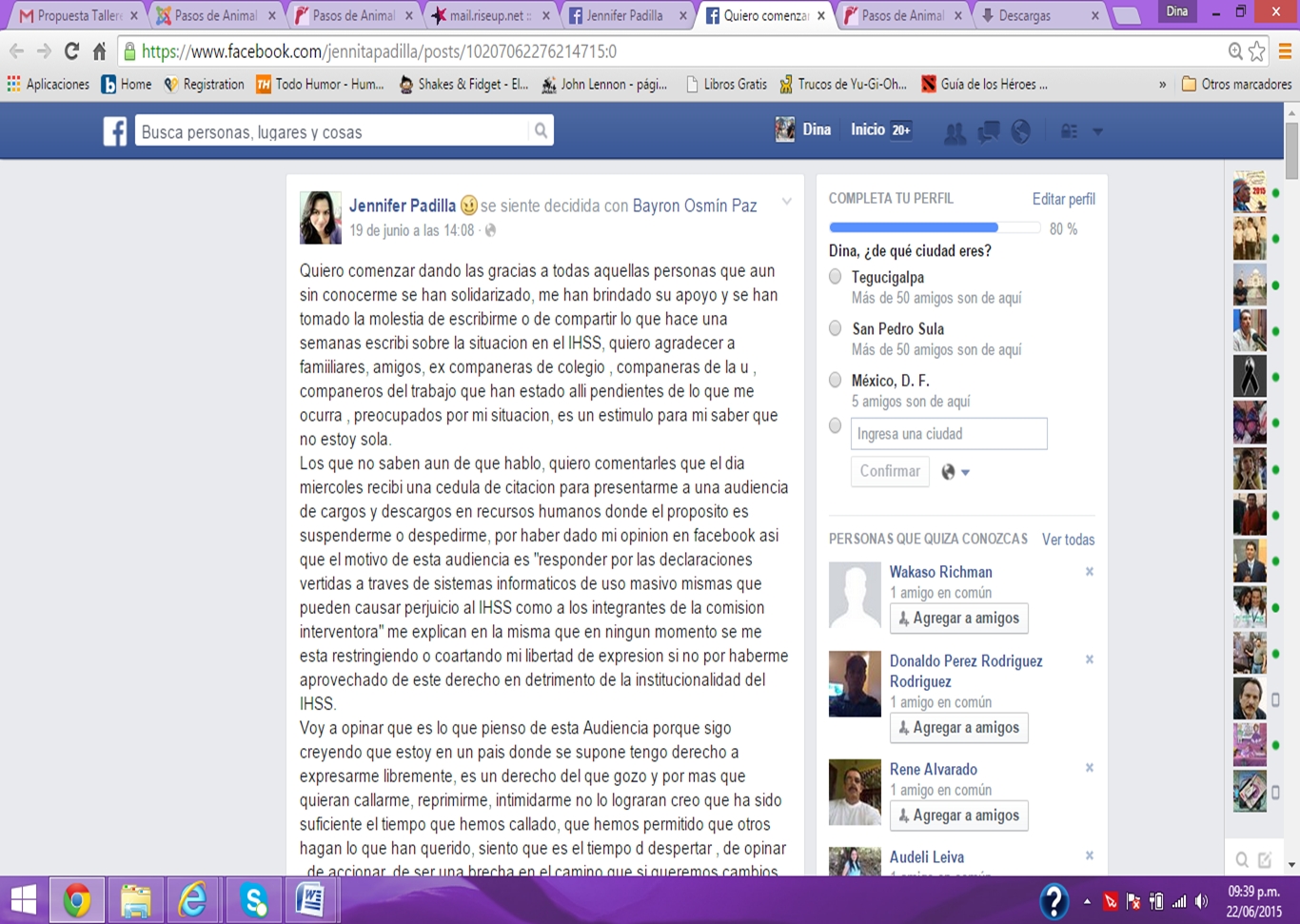The image size is (1300, 924).
Task: Click the new message compose icon in chat sidebar
Action: [1265, 860]
